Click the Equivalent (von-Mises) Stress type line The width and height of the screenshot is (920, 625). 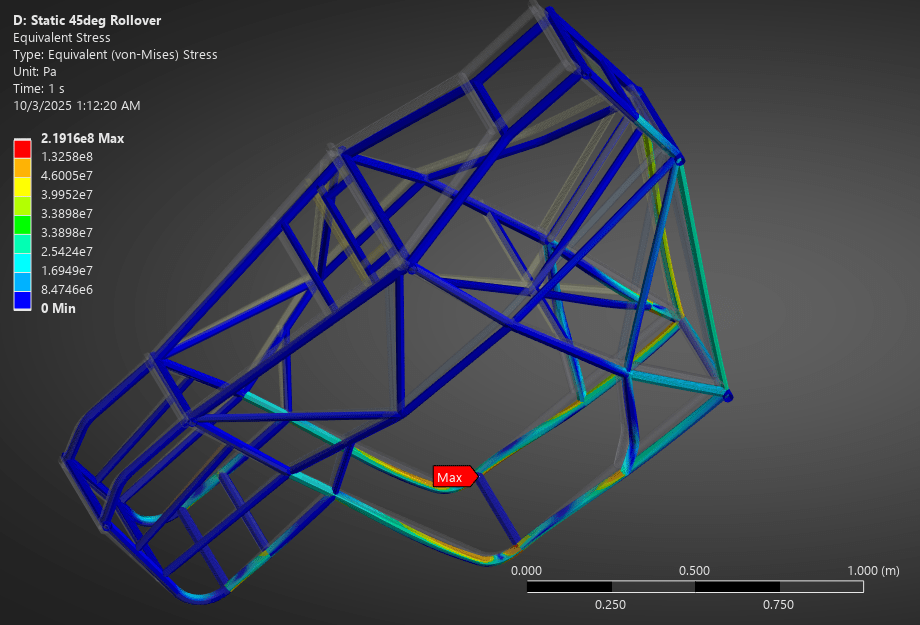114,55
